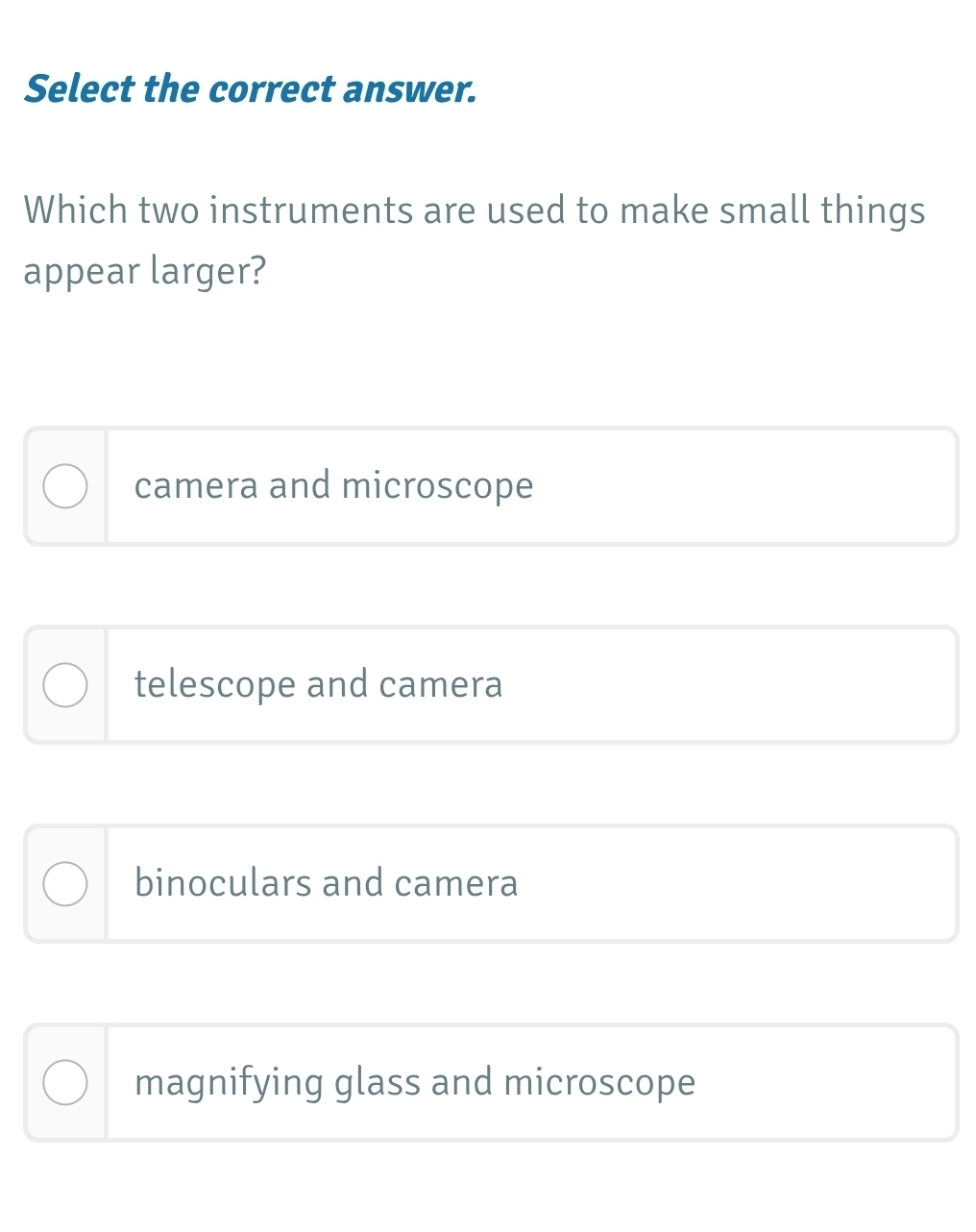976x1232 pixels.
Task: Mark the binoculars and camera radio circle
Action: tap(65, 884)
